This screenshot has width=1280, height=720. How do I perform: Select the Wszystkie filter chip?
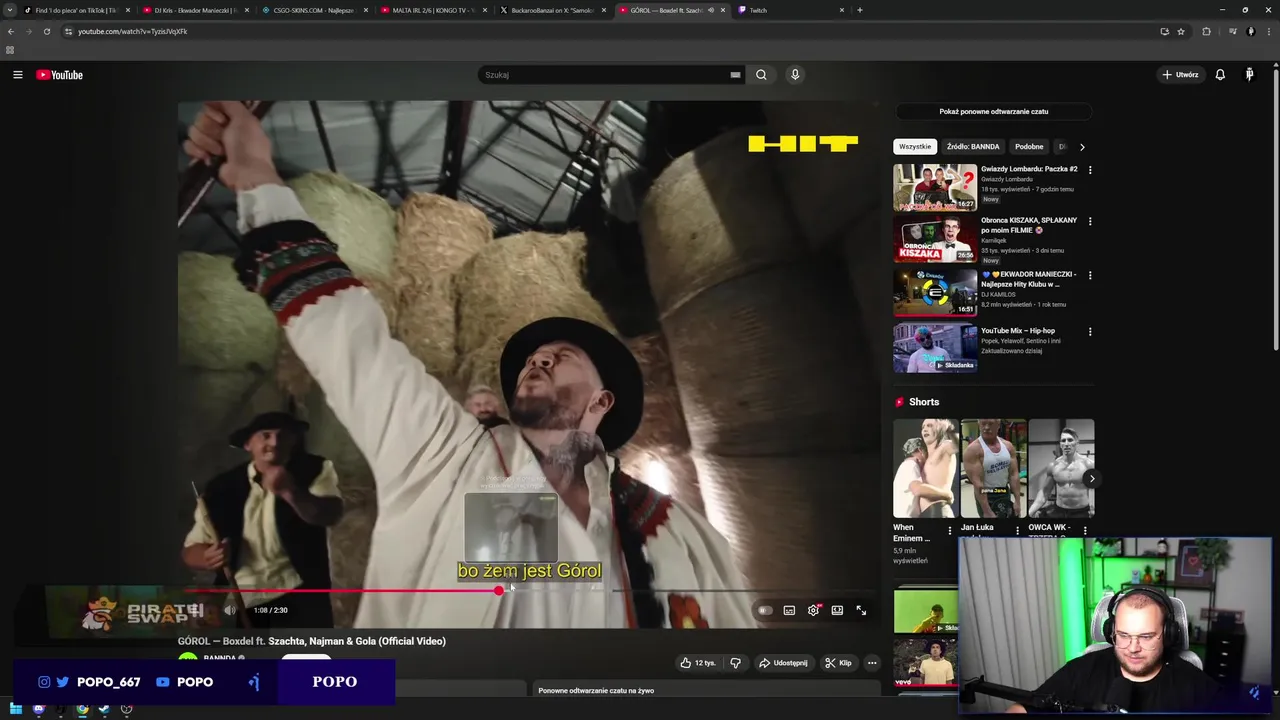pyautogui.click(x=914, y=147)
